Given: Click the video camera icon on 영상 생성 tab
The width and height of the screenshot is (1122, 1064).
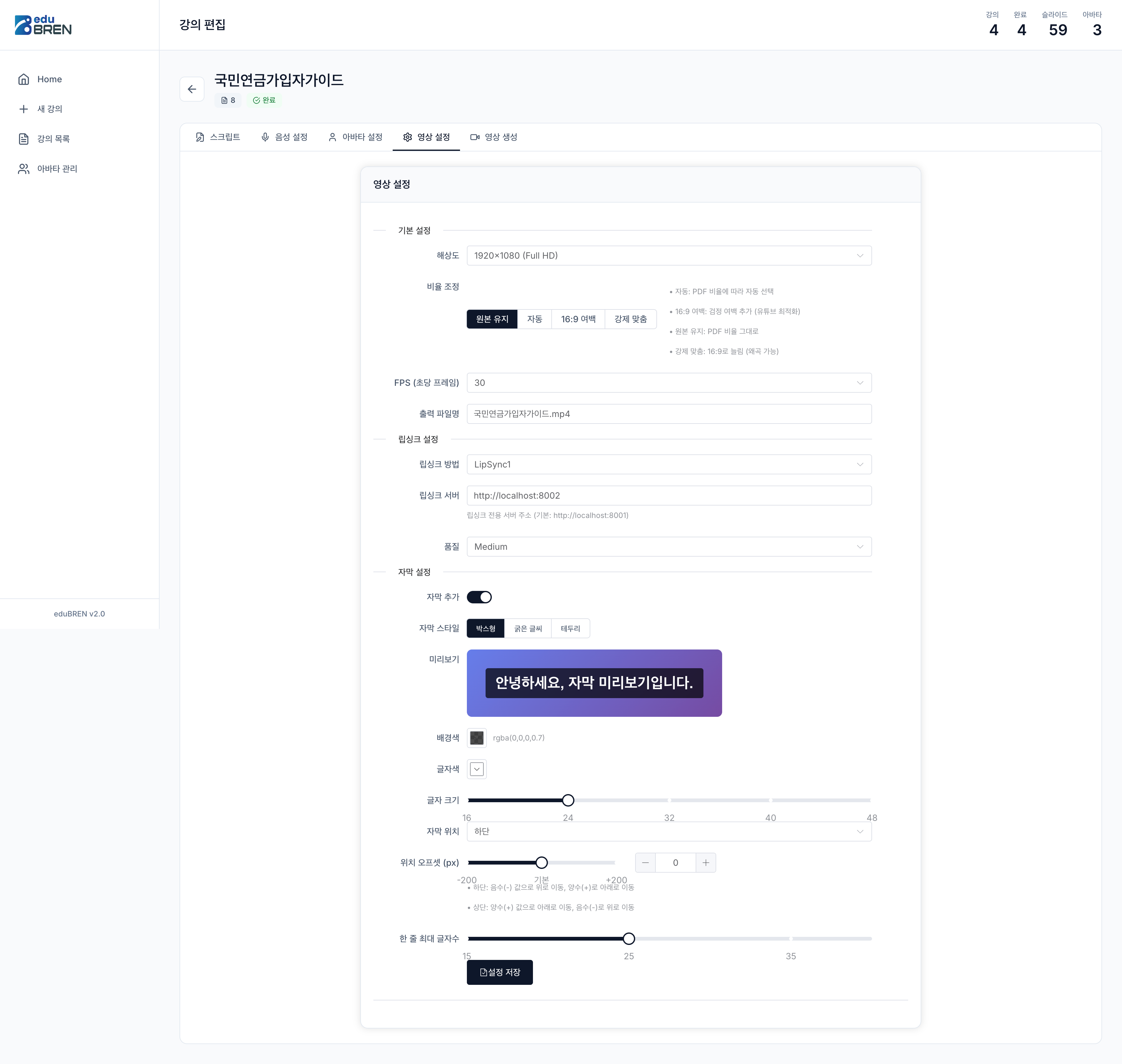Looking at the screenshot, I should (475, 137).
